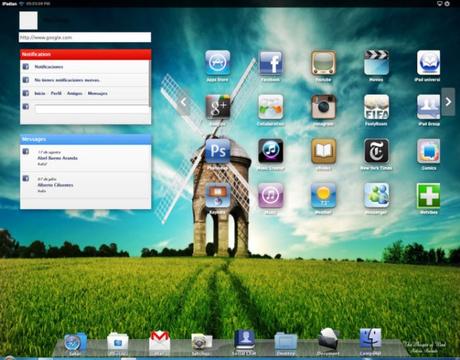The height and width of the screenshot is (360, 460).
Task: Click the Mensajes link in notifications
Action: (x=97, y=93)
